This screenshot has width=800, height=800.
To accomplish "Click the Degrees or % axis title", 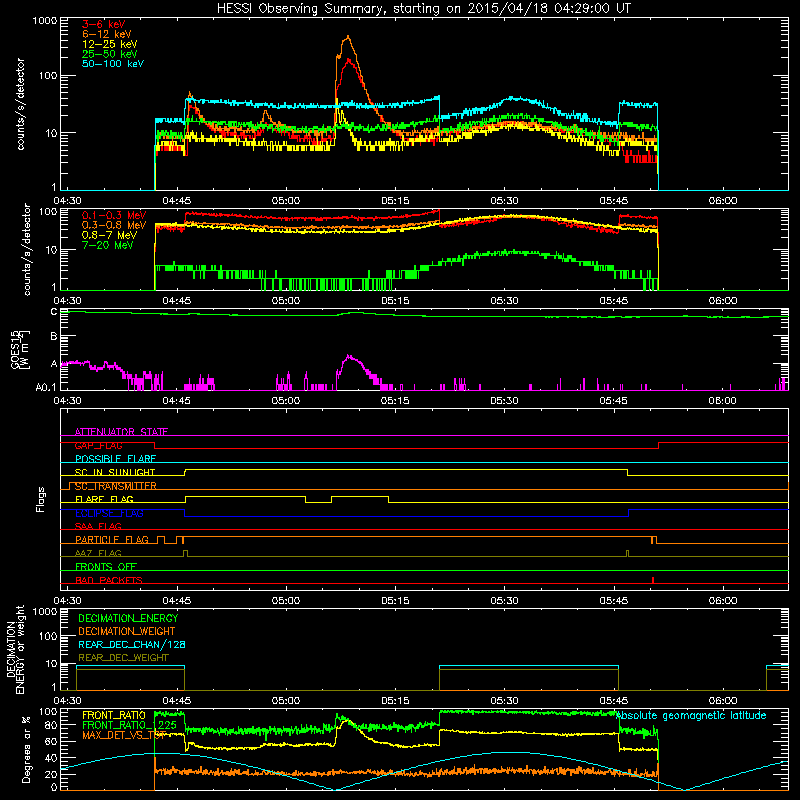I will pos(26,749).
